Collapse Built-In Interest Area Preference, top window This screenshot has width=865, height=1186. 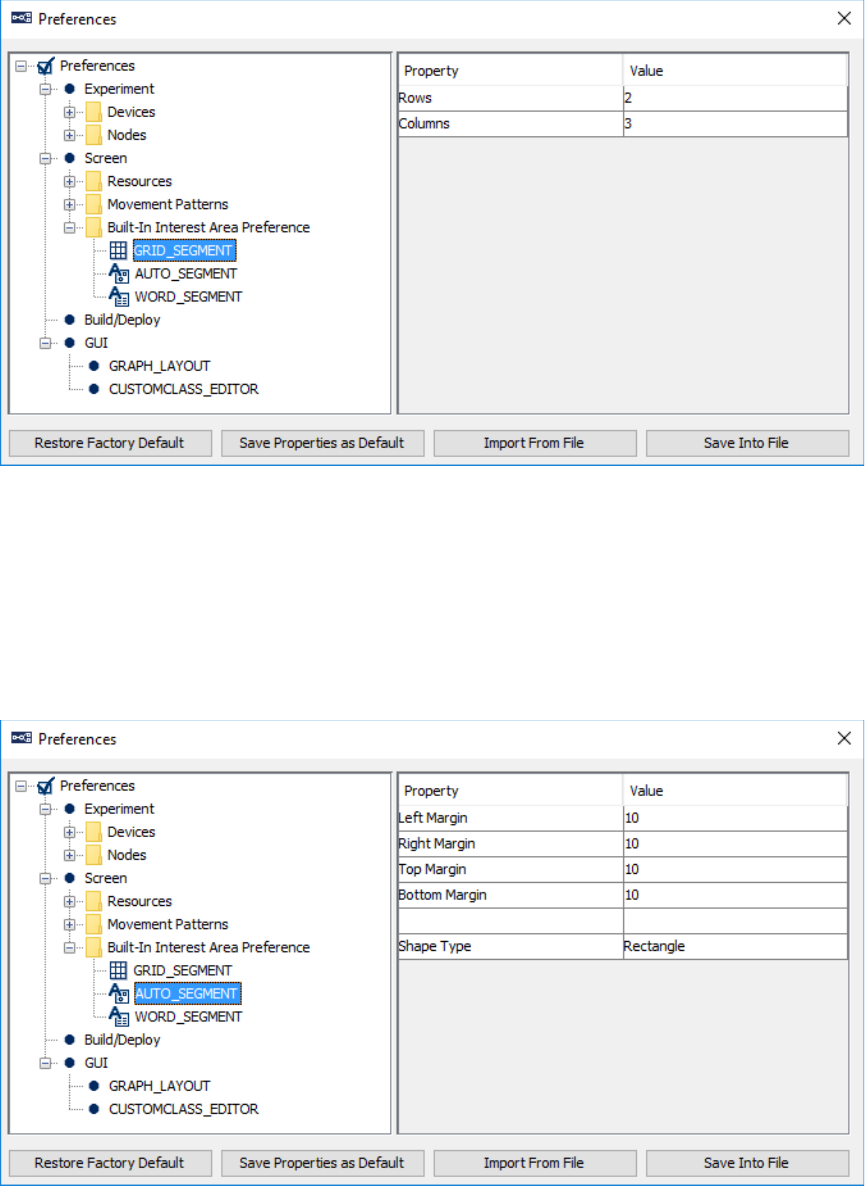coord(70,228)
